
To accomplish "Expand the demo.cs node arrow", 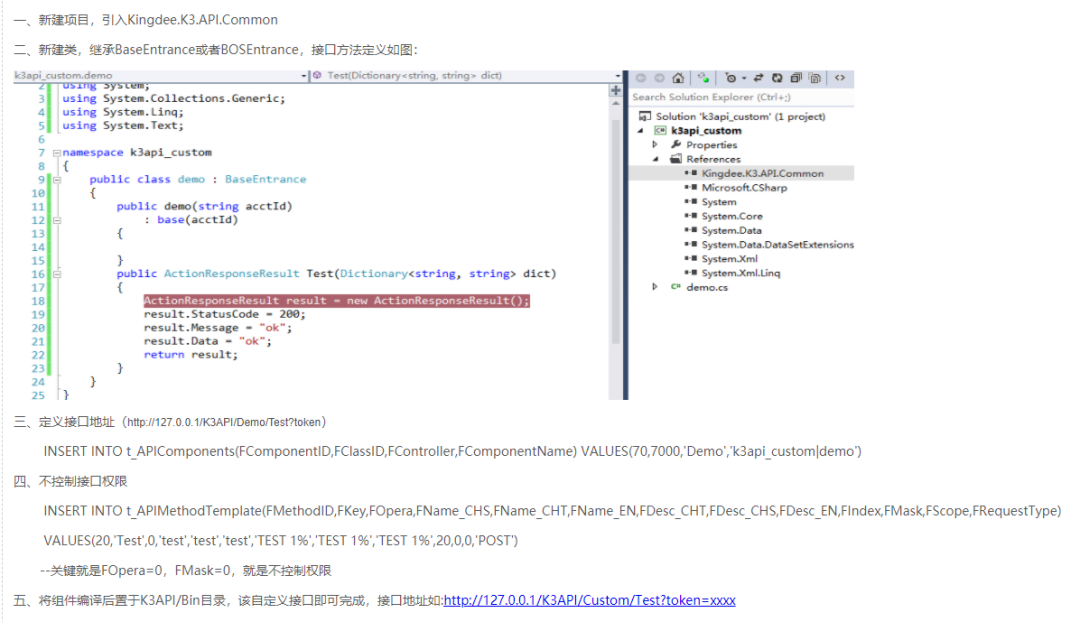I will coord(655,287).
